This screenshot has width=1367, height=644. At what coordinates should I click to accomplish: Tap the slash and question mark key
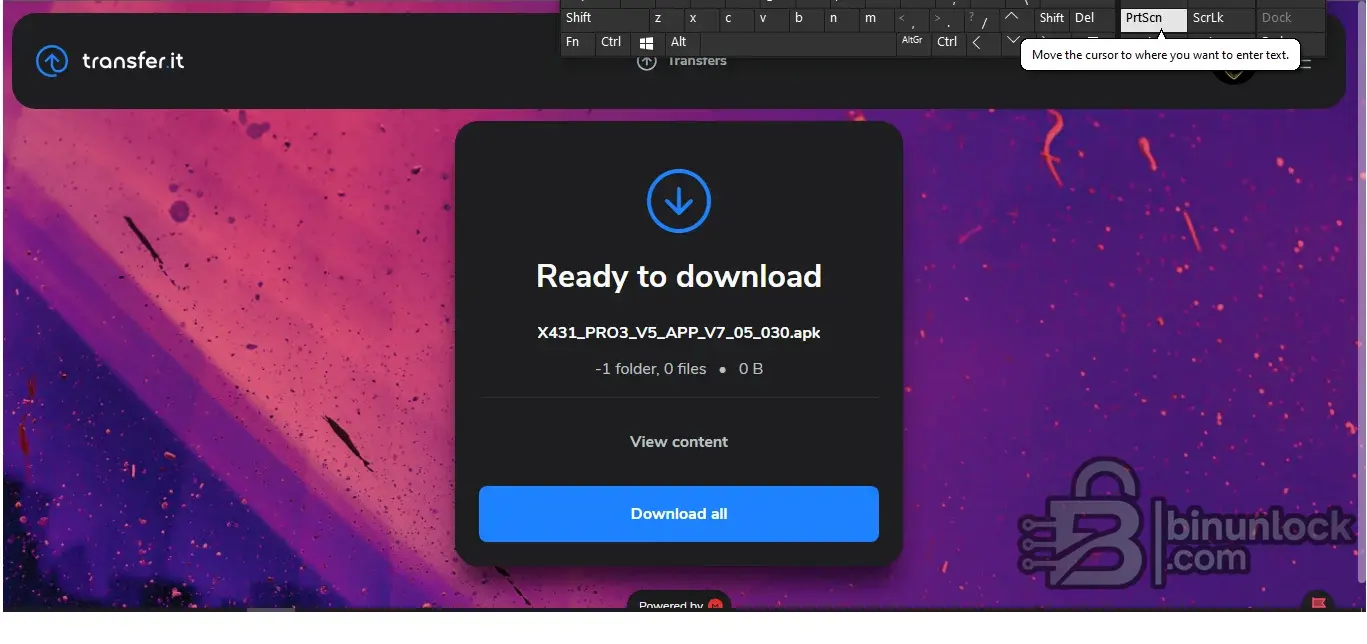[x=981, y=19]
